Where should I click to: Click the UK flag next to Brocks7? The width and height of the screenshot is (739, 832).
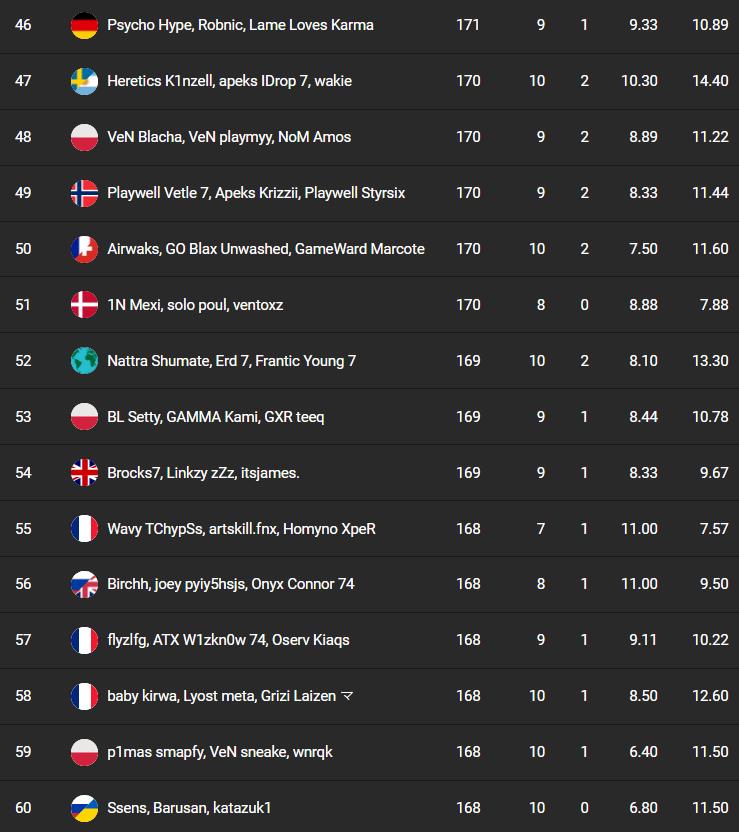point(84,473)
